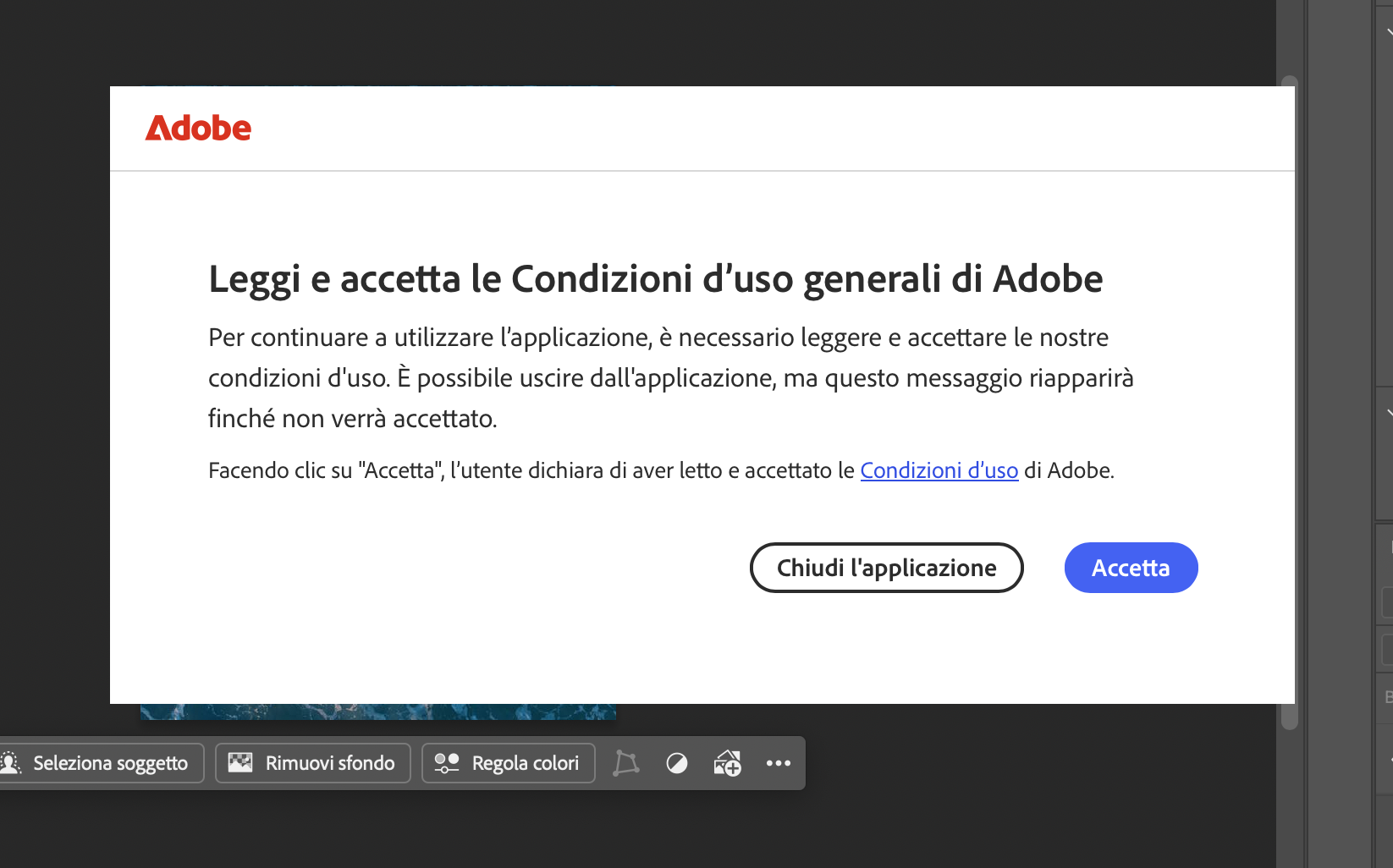Collapse the top right panel chevron
This screenshot has height=868, width=1393.
click(1389, 33)
